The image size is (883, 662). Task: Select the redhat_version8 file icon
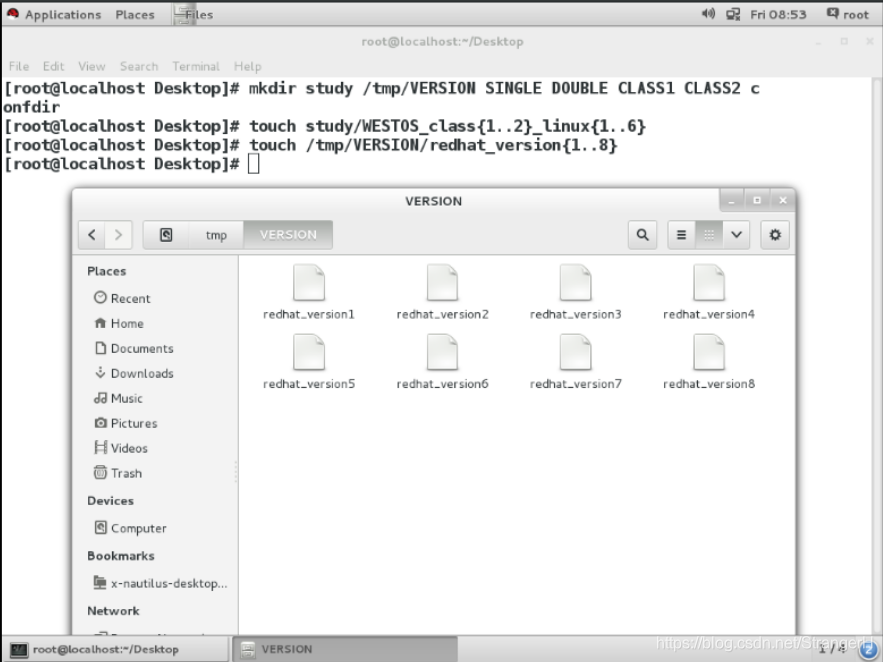(708, 352)
